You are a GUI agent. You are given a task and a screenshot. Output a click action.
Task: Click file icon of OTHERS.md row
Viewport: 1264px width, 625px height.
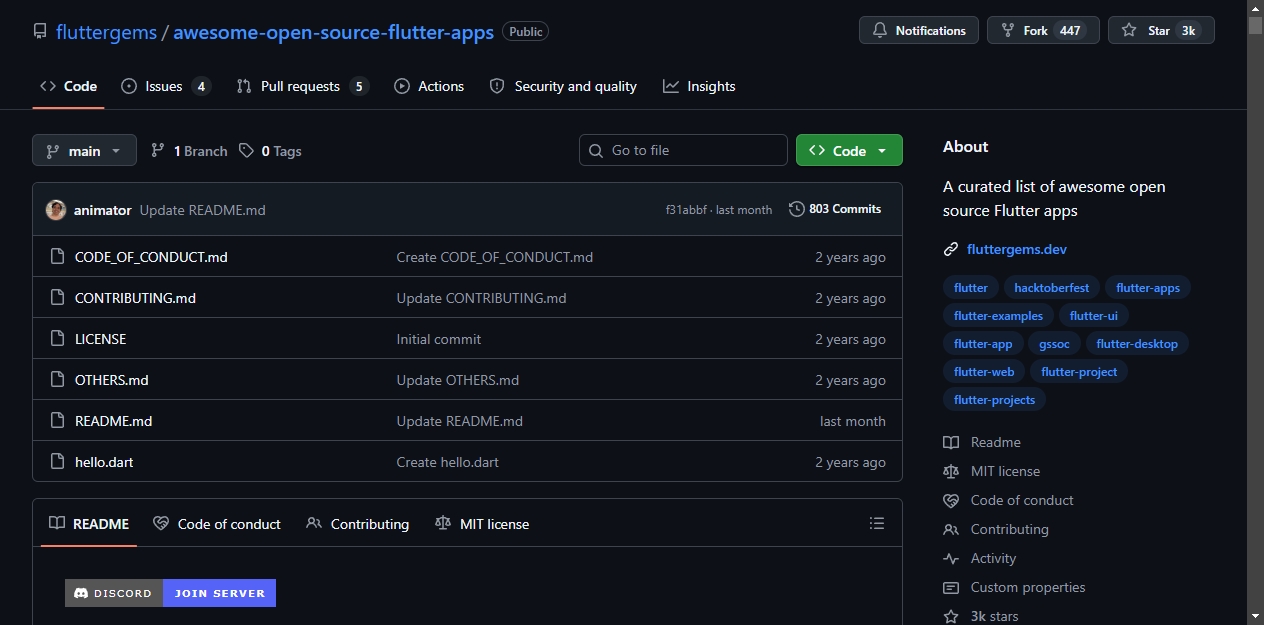(57, 380)
